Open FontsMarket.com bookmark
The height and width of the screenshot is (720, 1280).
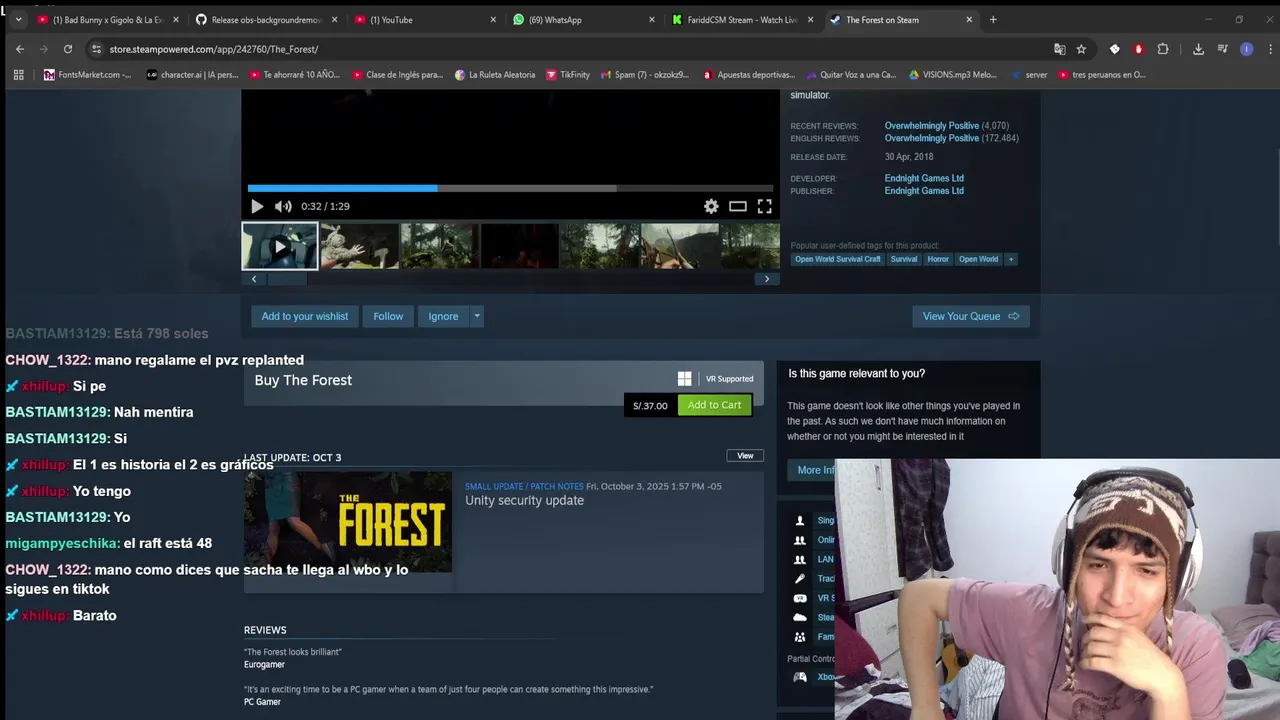(x=87, y=75)
